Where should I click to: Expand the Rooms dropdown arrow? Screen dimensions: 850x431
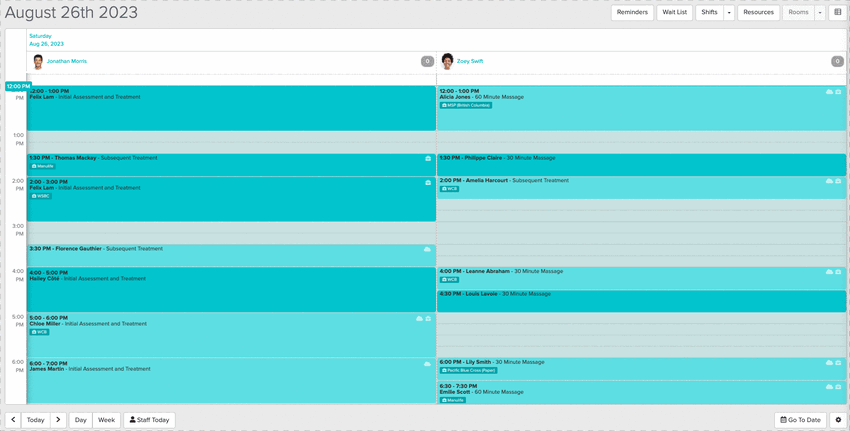(820, 13)
